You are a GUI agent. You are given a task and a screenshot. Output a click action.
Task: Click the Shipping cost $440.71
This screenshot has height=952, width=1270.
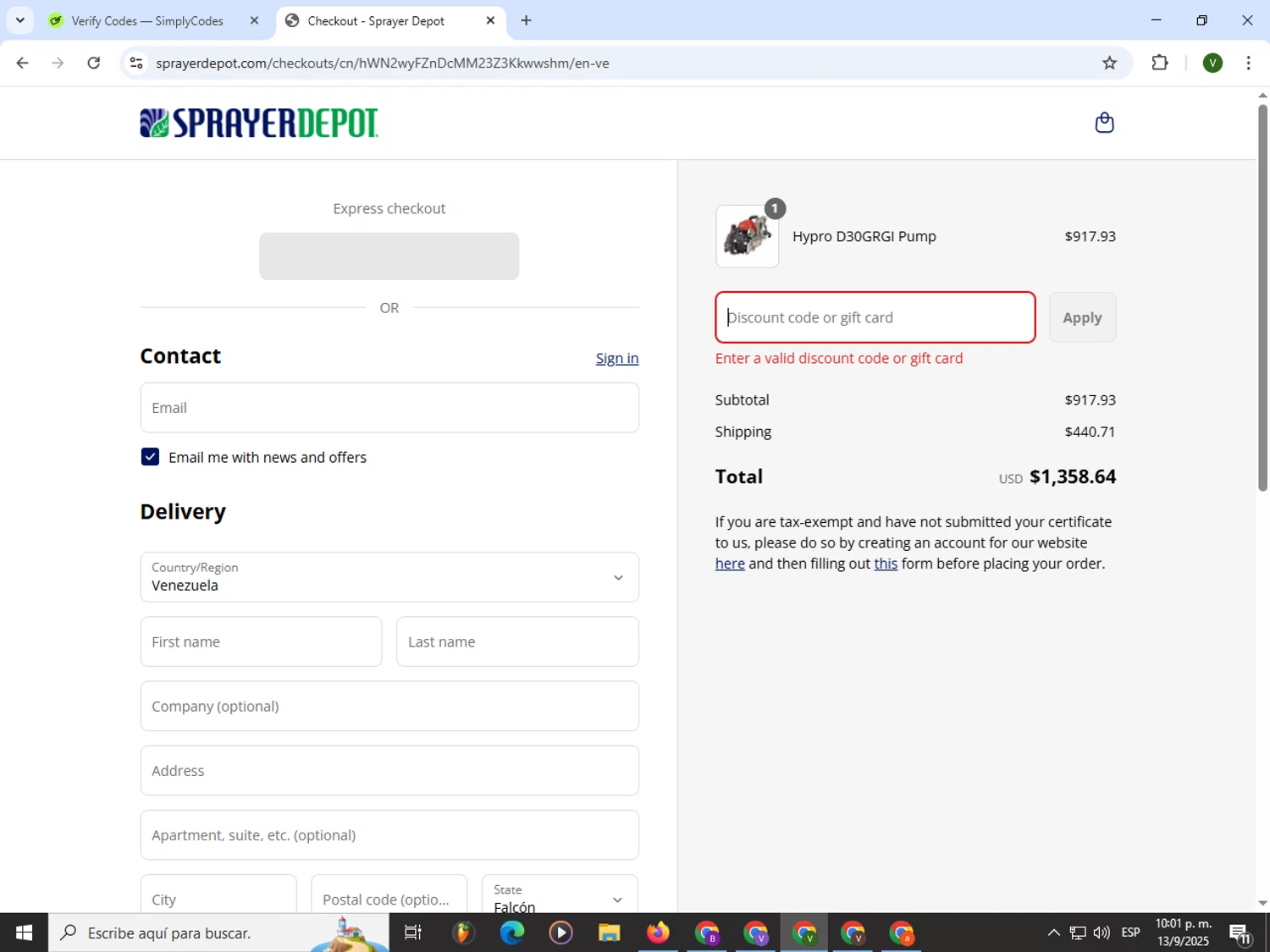[1090, 432]
